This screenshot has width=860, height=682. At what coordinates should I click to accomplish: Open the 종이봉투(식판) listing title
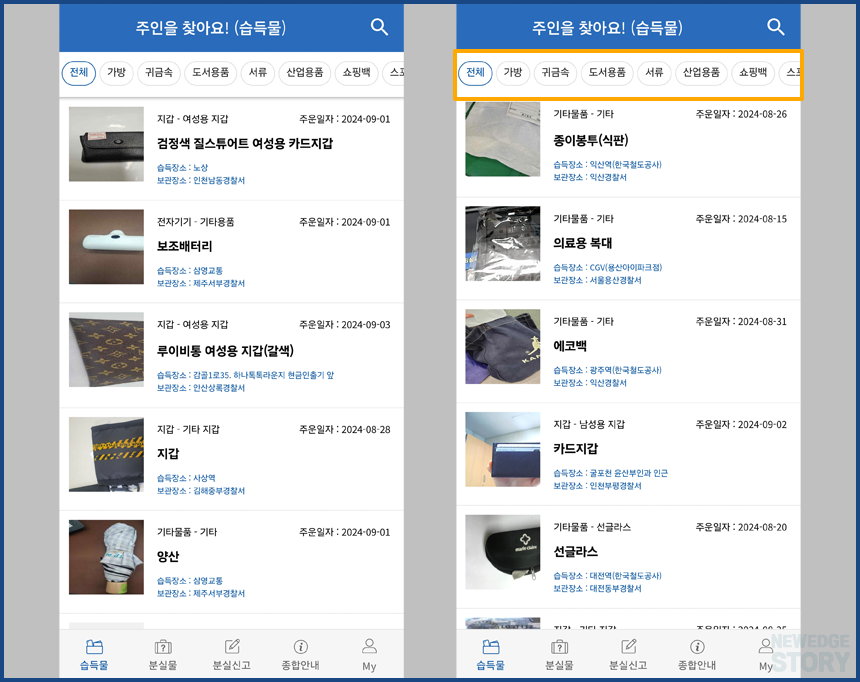(591, 140)
